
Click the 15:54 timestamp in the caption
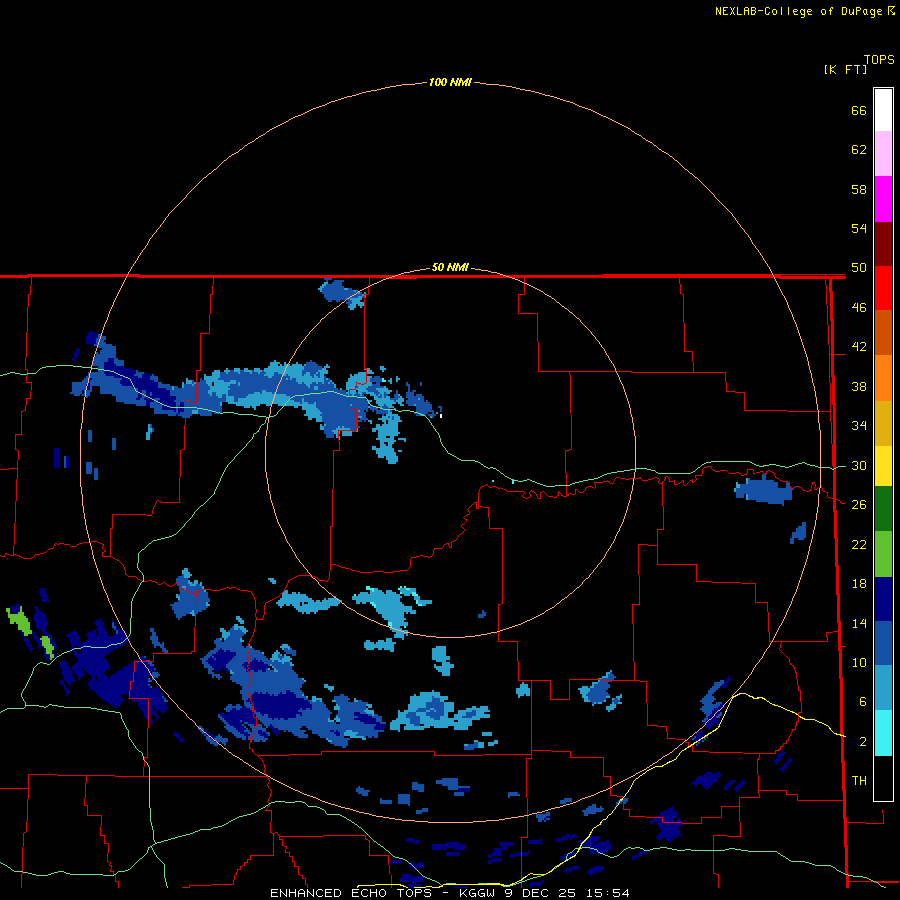tap(607, 893)
